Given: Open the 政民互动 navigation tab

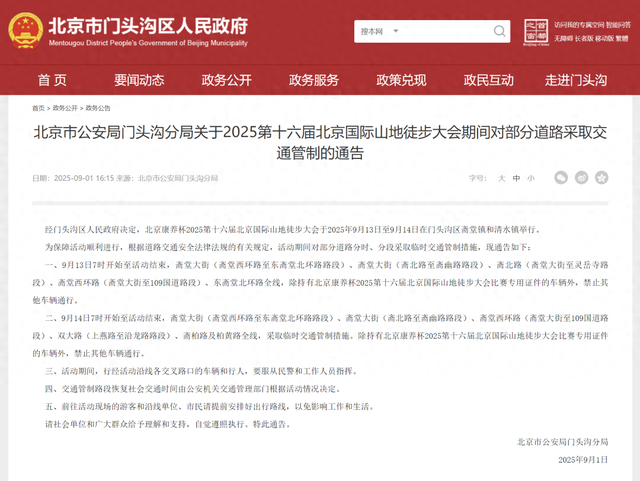Looking at the screenshot, I should (488, 80).
